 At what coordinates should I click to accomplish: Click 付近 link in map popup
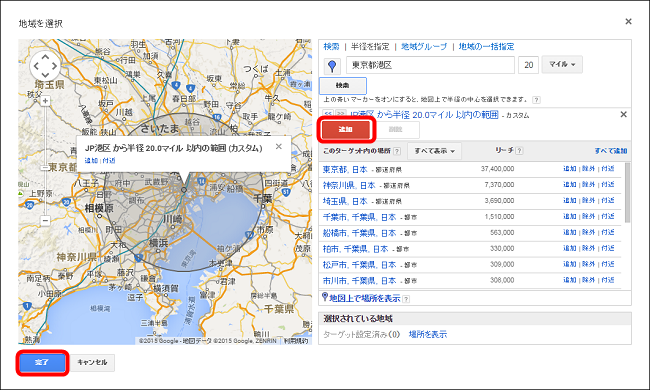coord(109,160)
